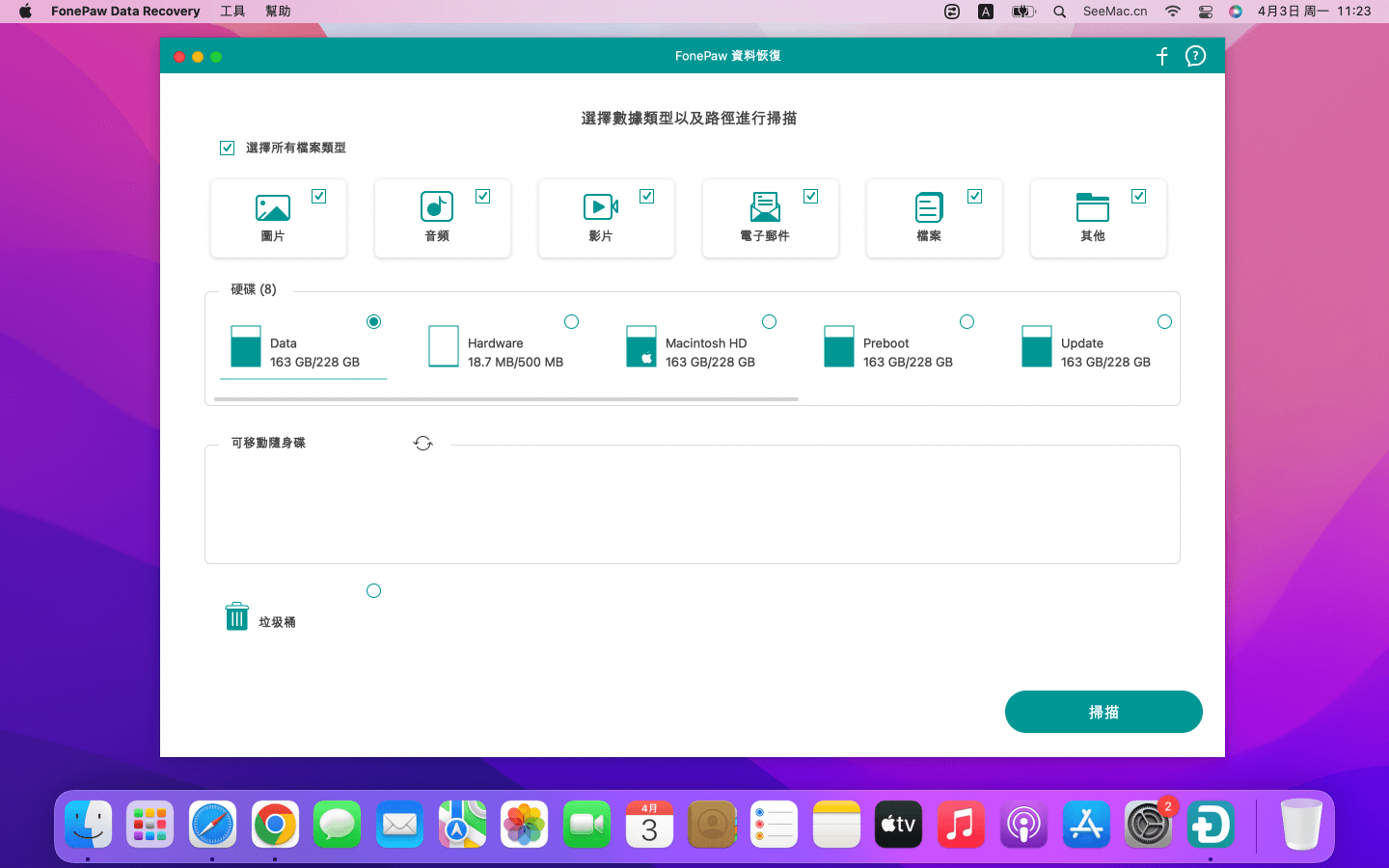
Task: Click the 垃圾桶 trash bin icon
Action: coord(237,616)
